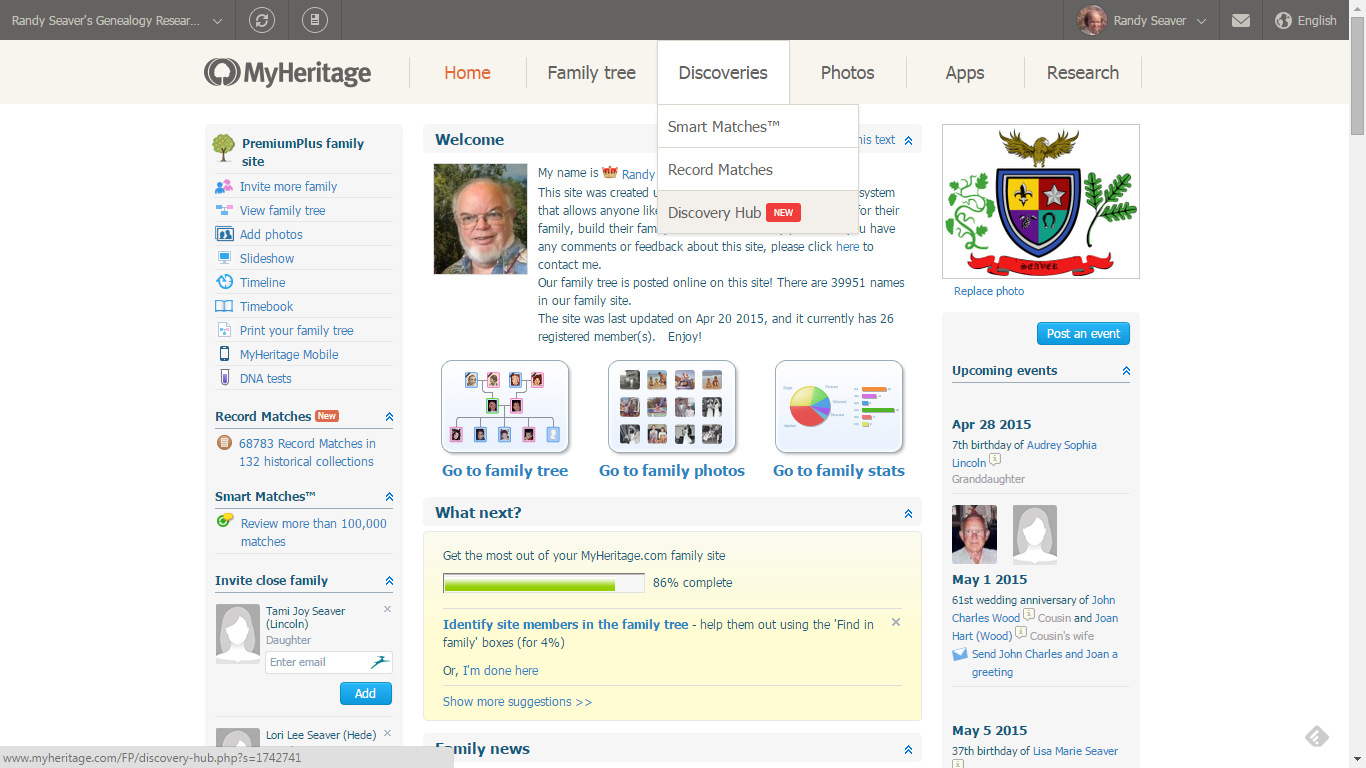Click 'Or, I'm done here' link

point(490,671)
